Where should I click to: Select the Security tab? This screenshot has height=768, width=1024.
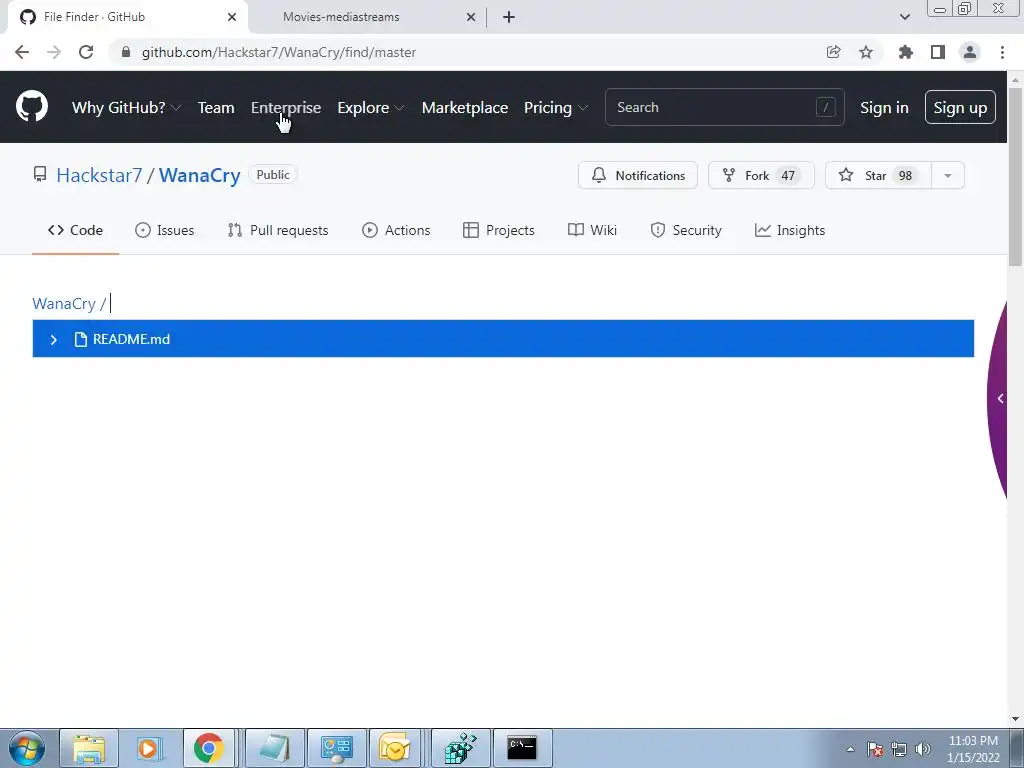(686, 230)
